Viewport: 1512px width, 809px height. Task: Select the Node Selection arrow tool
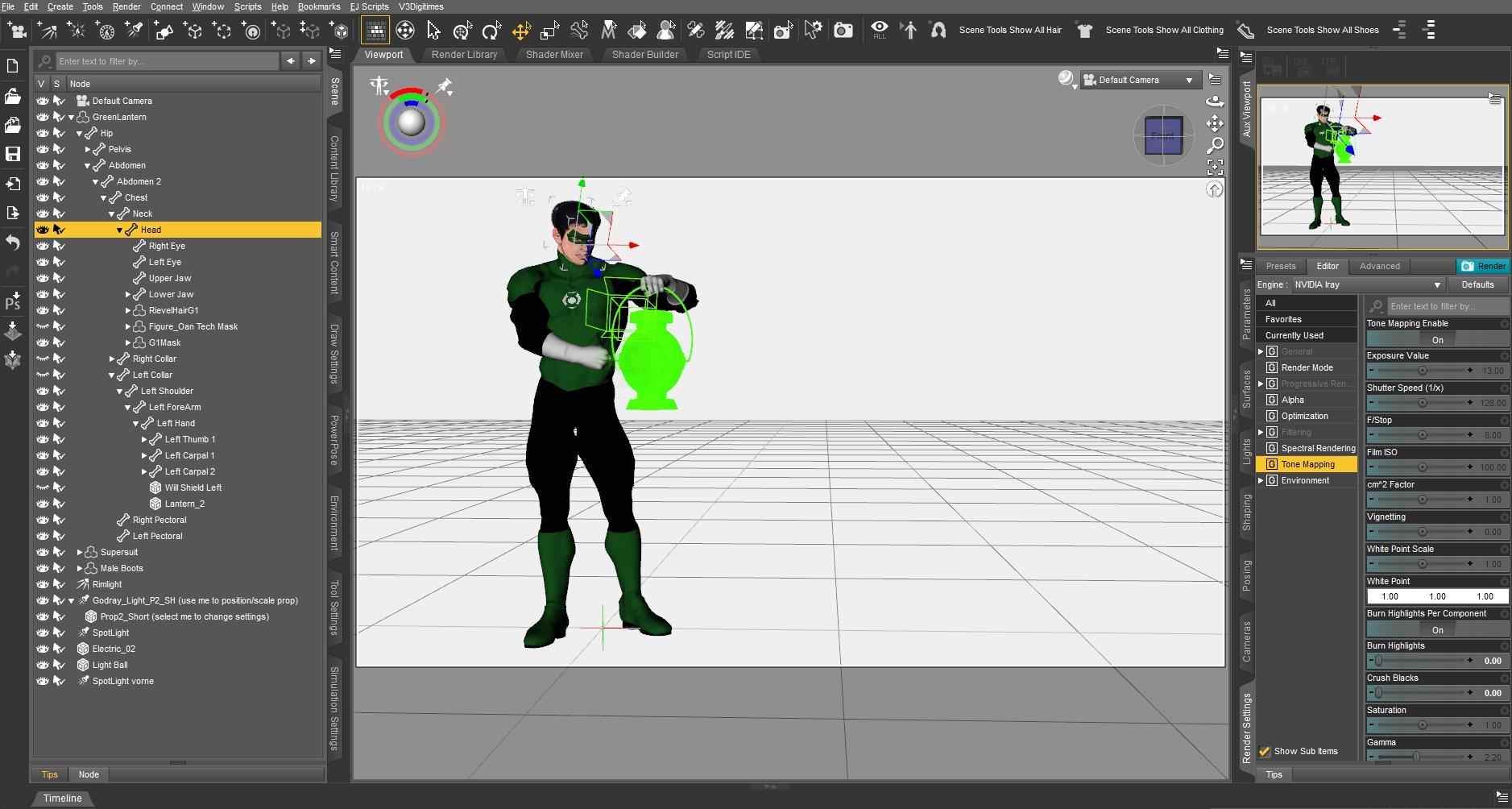coord(433,31)
